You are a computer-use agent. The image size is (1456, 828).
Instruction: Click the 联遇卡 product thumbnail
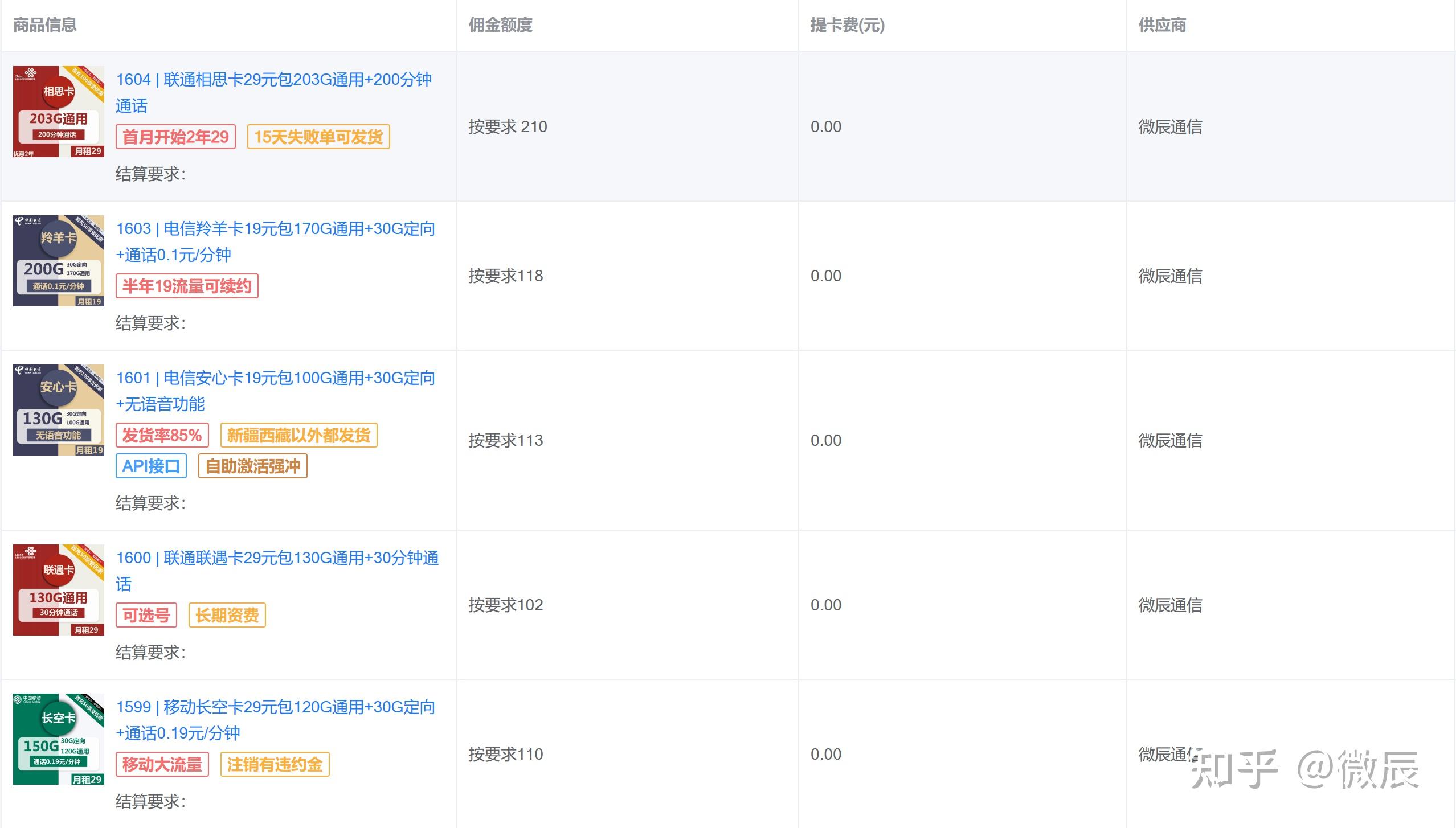[59, 590]
